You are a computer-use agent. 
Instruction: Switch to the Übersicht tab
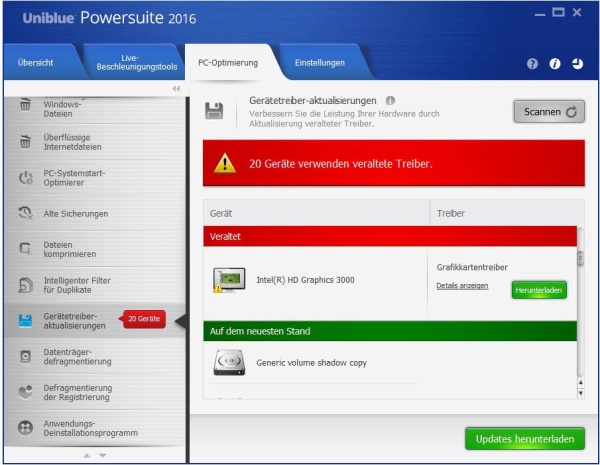point(36,63)
